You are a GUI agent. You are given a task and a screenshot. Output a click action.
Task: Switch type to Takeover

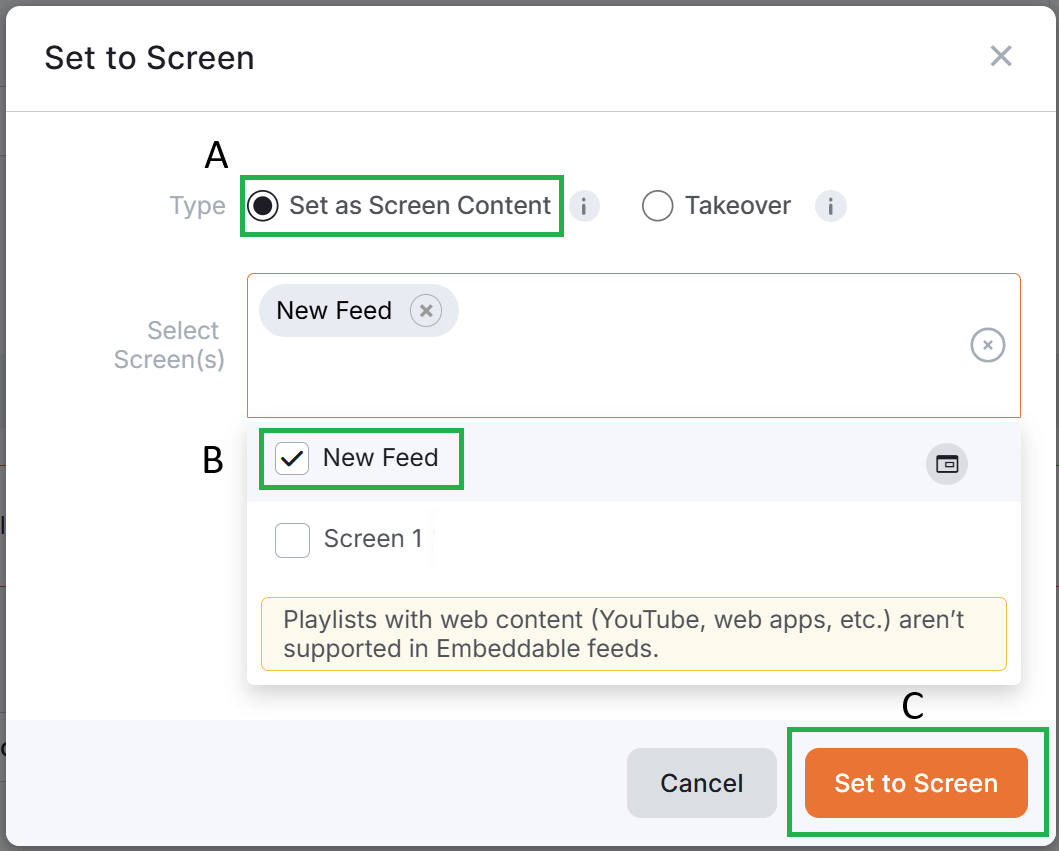657,206
